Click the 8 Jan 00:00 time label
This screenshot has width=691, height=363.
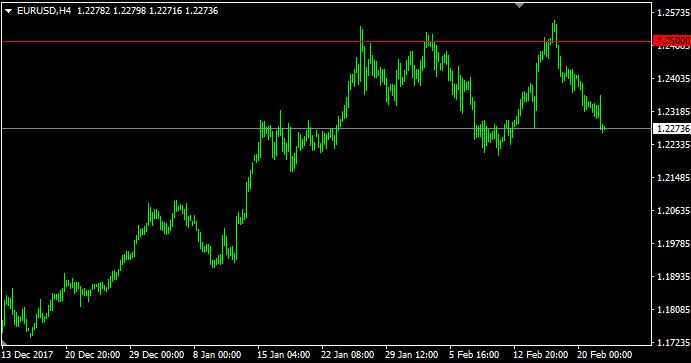[217, 355]
